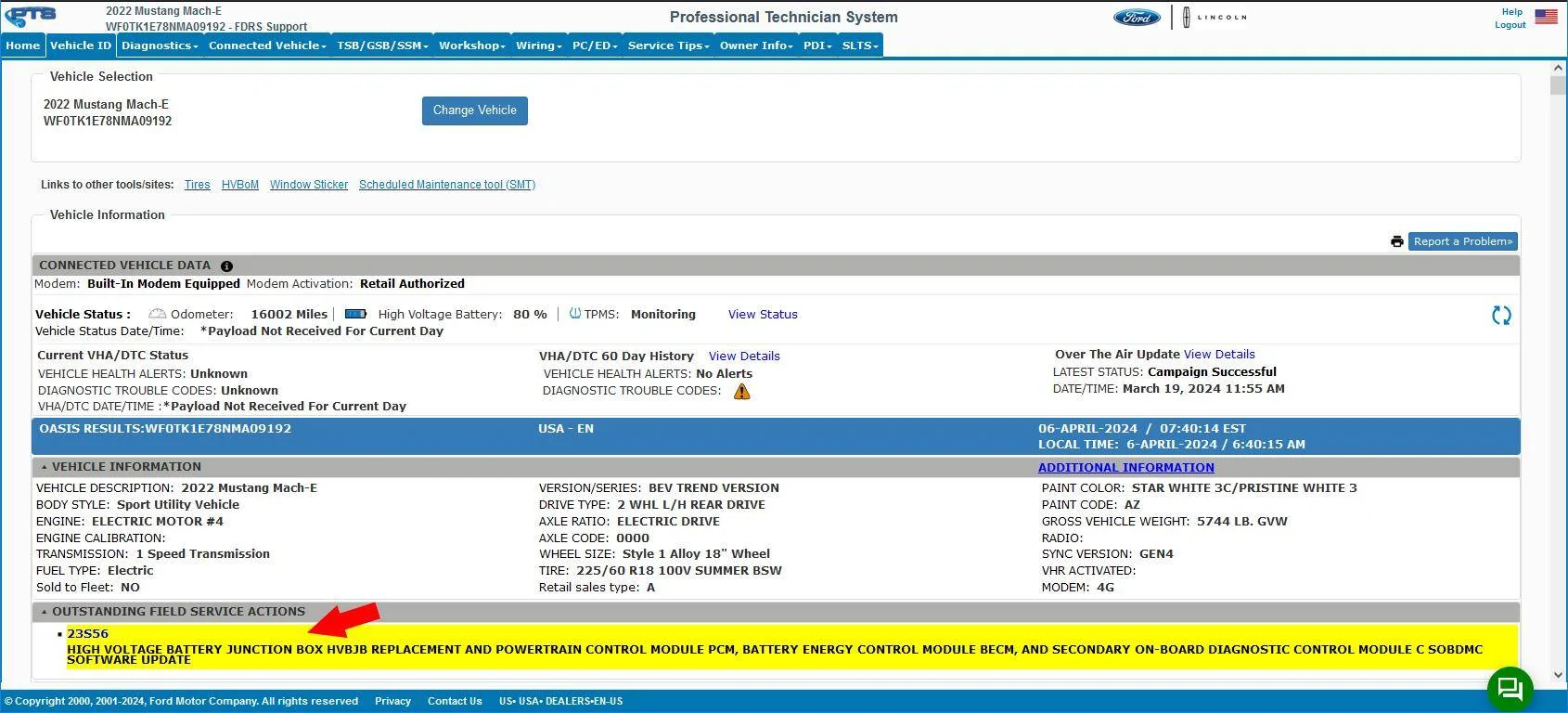Open the TSB/GSB/SSM dropdown menu

(382, 45)
